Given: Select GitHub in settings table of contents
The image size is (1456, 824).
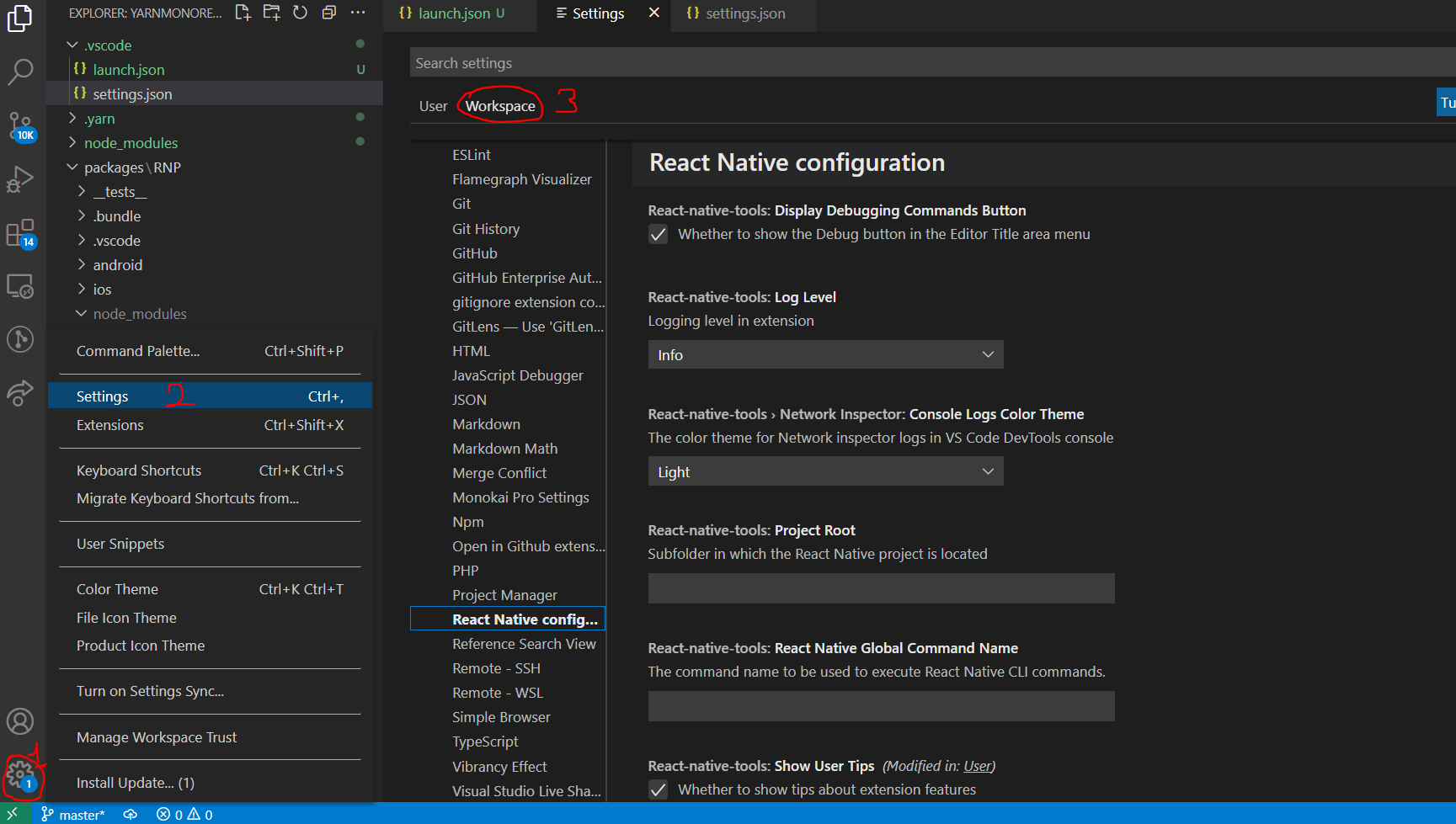Looking at the screenshot, I should [475, 253].
